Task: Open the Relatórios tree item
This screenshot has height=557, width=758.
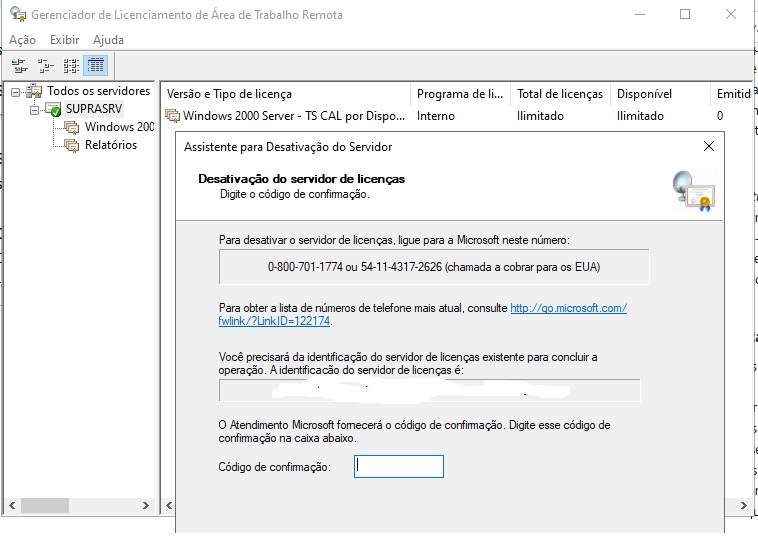Action: point(111,145)
